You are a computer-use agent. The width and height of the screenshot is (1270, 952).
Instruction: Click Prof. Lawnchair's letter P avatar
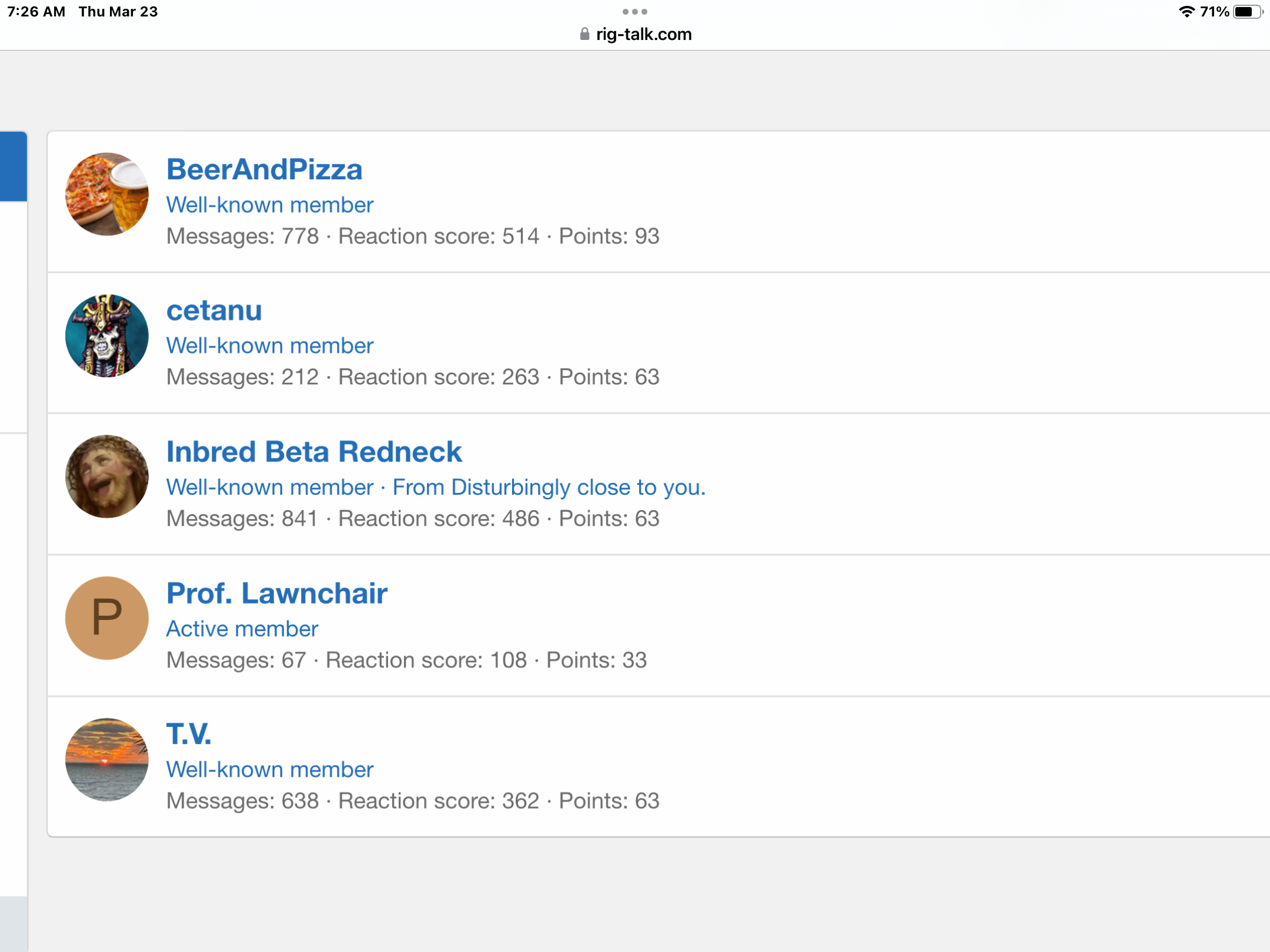click(x=106, y=618)
